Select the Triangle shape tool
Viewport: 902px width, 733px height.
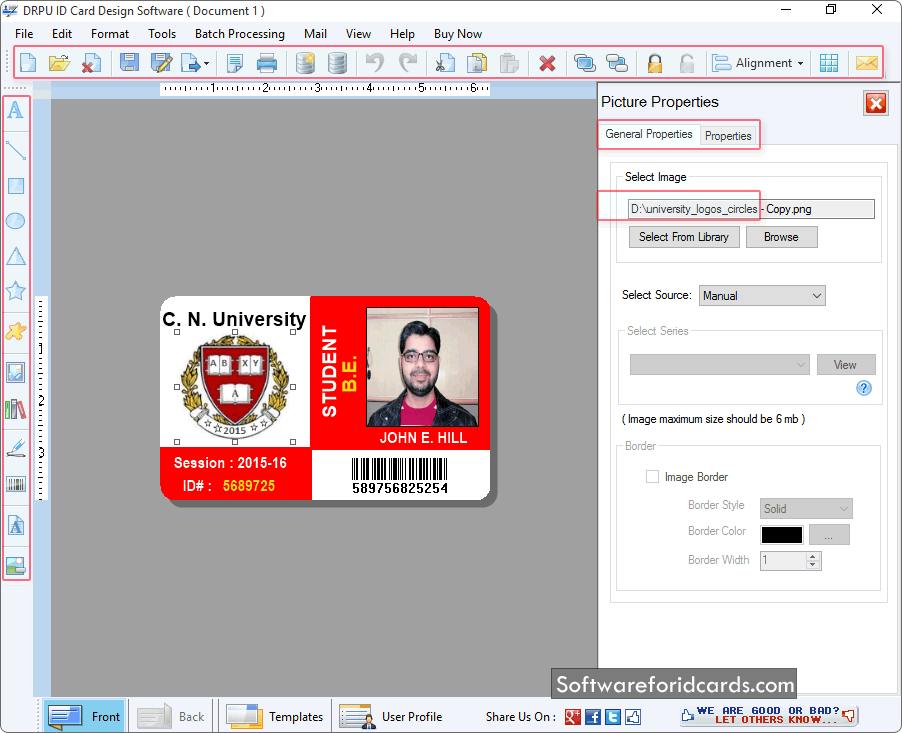tap(16, 256)
